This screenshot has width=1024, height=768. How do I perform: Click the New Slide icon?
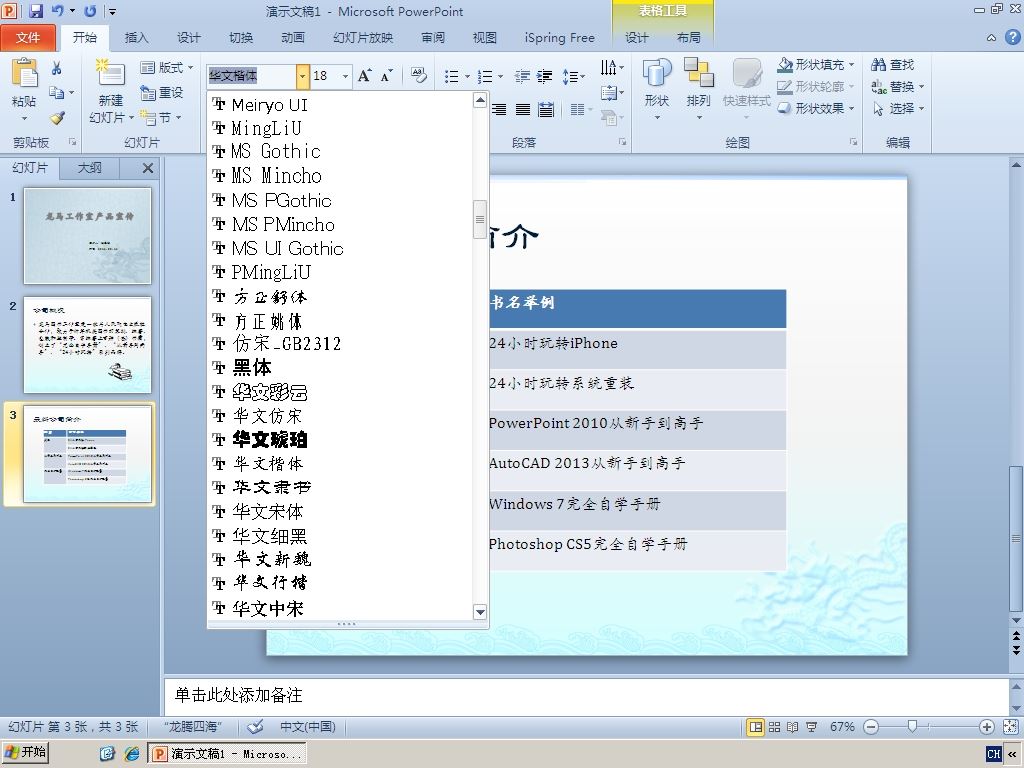click(110, 73)
